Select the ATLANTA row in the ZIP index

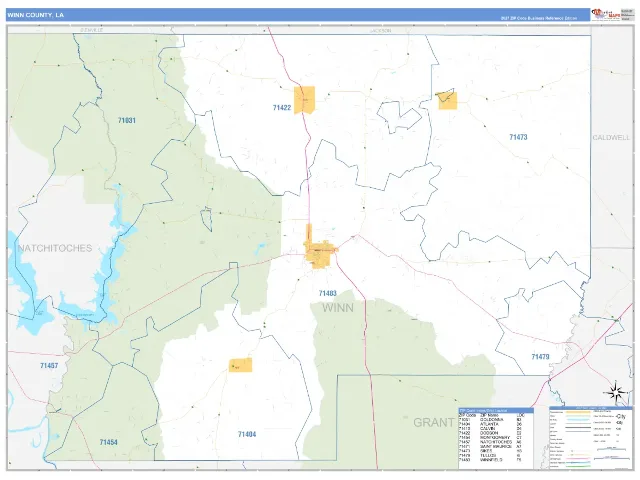(x=492, y=424)
